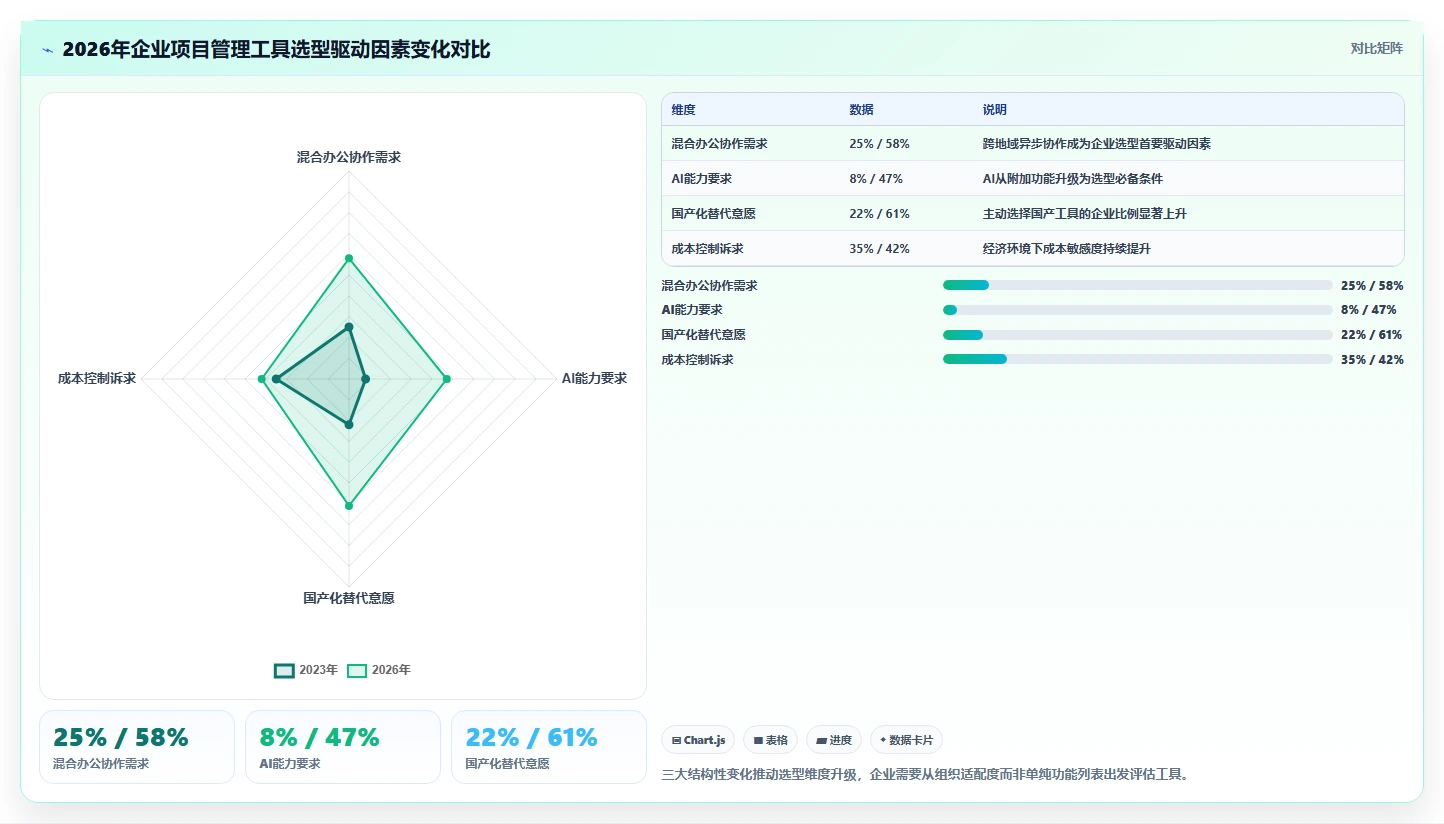Click radar axis label 成本控制诉求
The width and height of the screenshot is (1444, 824).
point(97,378)
